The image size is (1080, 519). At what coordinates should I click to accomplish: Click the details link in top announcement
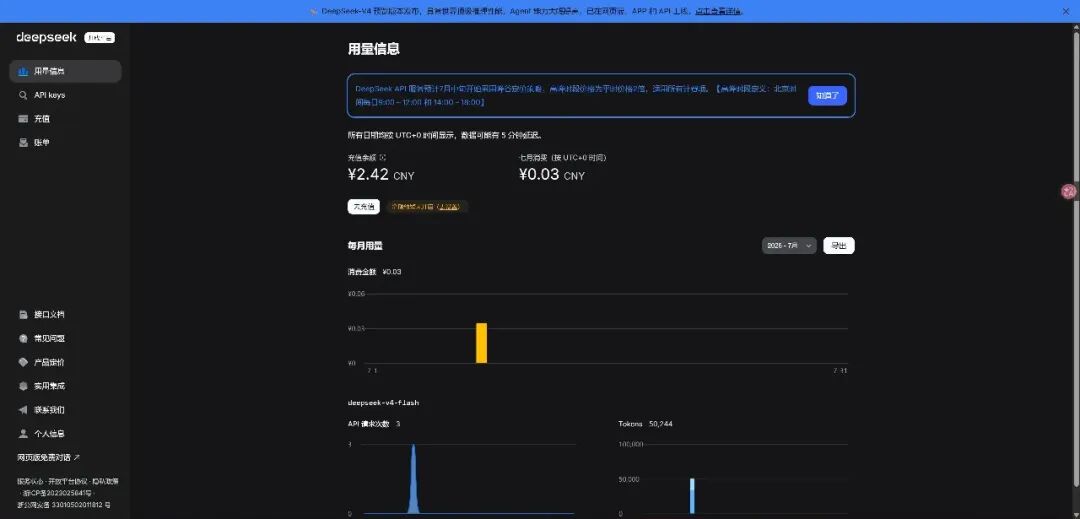click(718, 11)
